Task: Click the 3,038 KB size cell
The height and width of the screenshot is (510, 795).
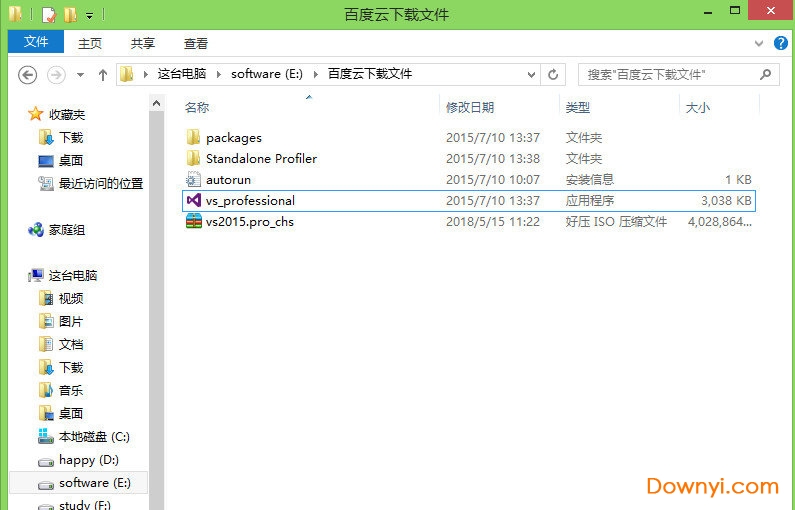Action: (x=726, y=201)
